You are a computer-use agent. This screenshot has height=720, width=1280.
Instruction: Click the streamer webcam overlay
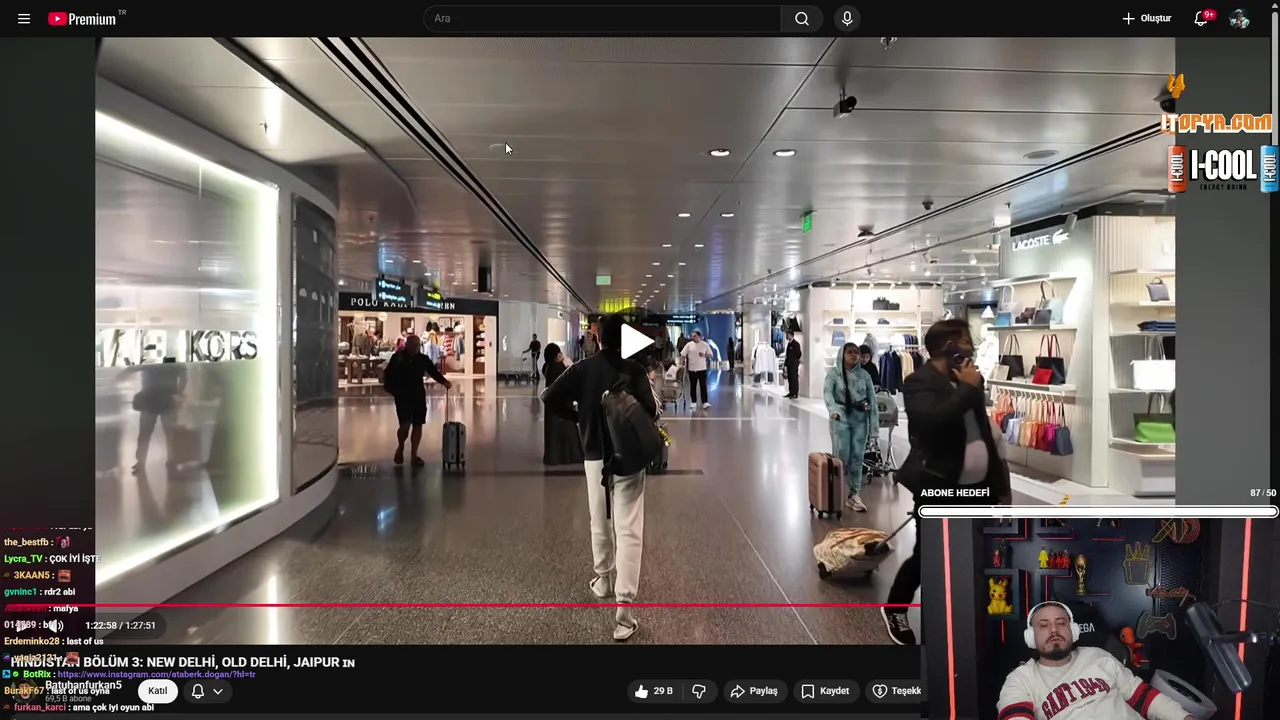coord(1100,620)
